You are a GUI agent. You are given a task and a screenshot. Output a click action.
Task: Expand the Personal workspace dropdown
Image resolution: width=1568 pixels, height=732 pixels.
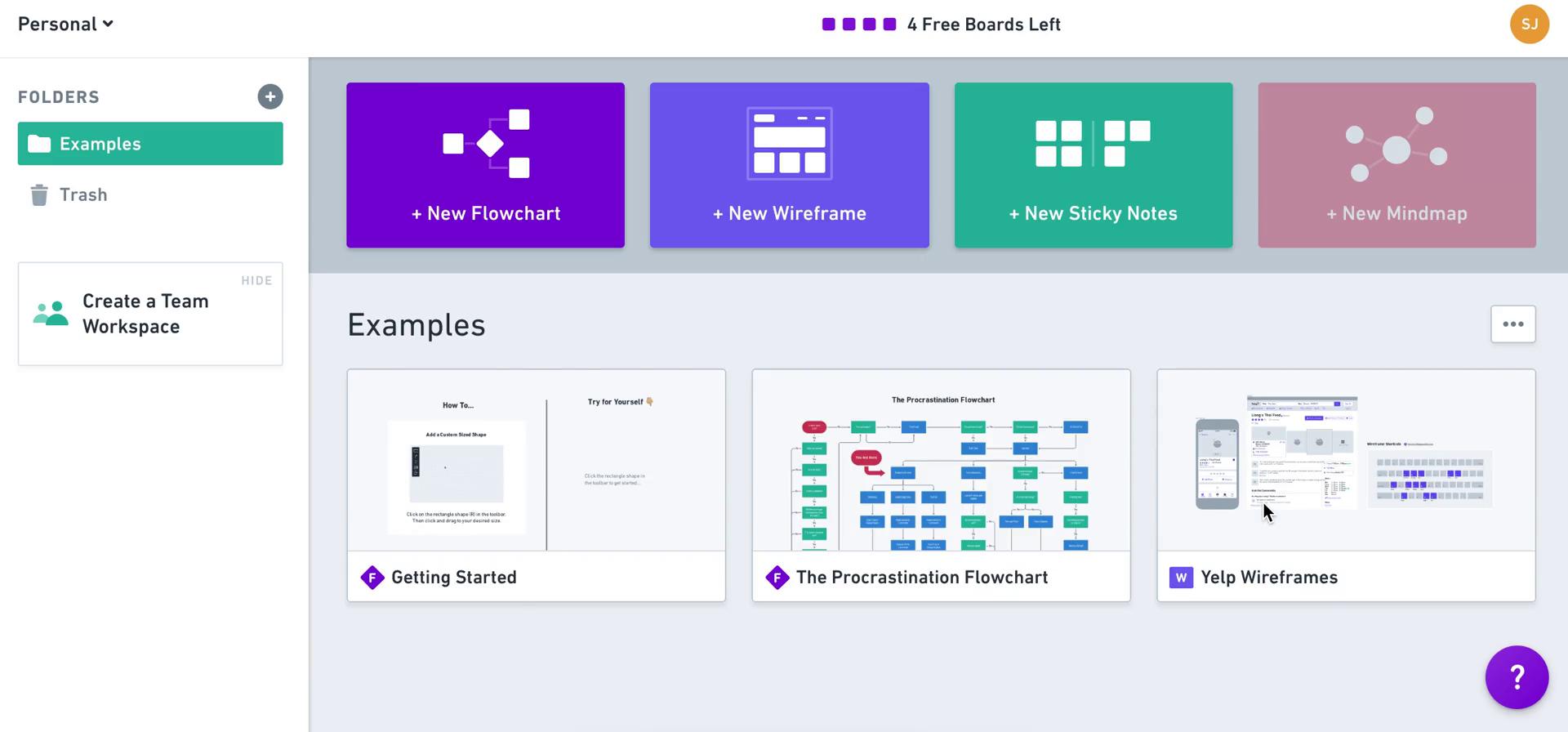pyautogui.click(x=65, y=25)
